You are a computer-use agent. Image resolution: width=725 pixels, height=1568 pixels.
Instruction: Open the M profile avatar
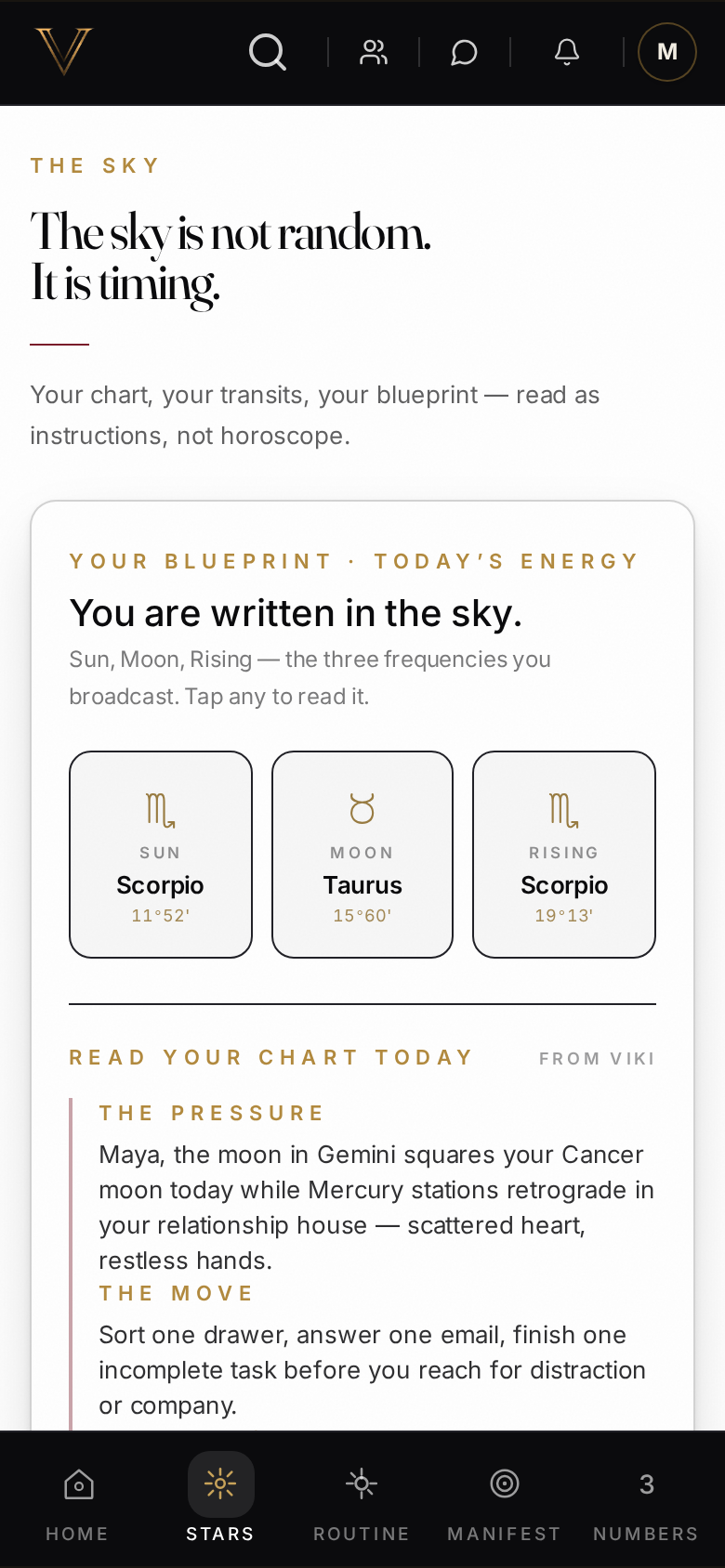(x=667, y=52)
